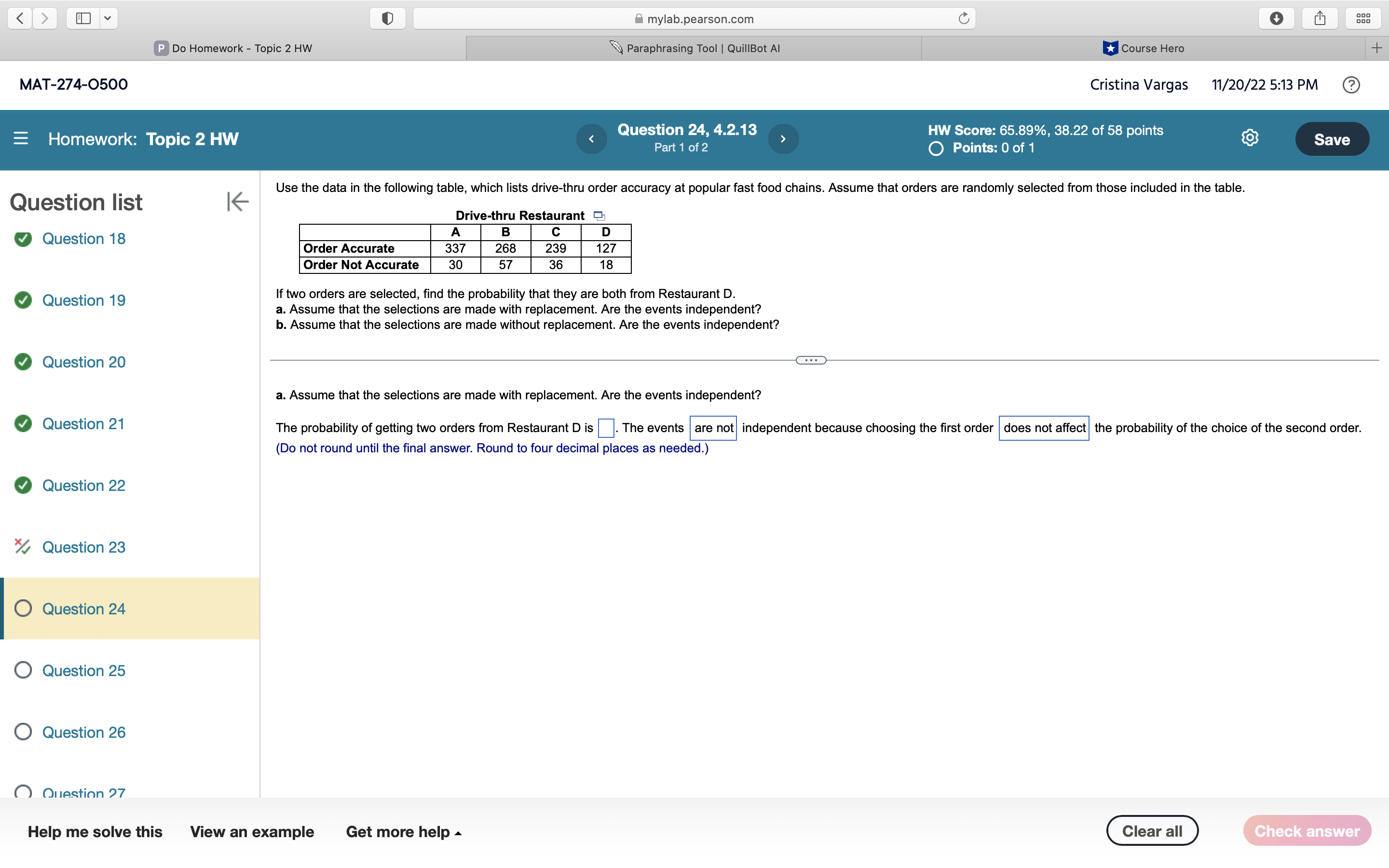
Task: Click the share icon in the browser toolbar
Action: [1320, 18]
